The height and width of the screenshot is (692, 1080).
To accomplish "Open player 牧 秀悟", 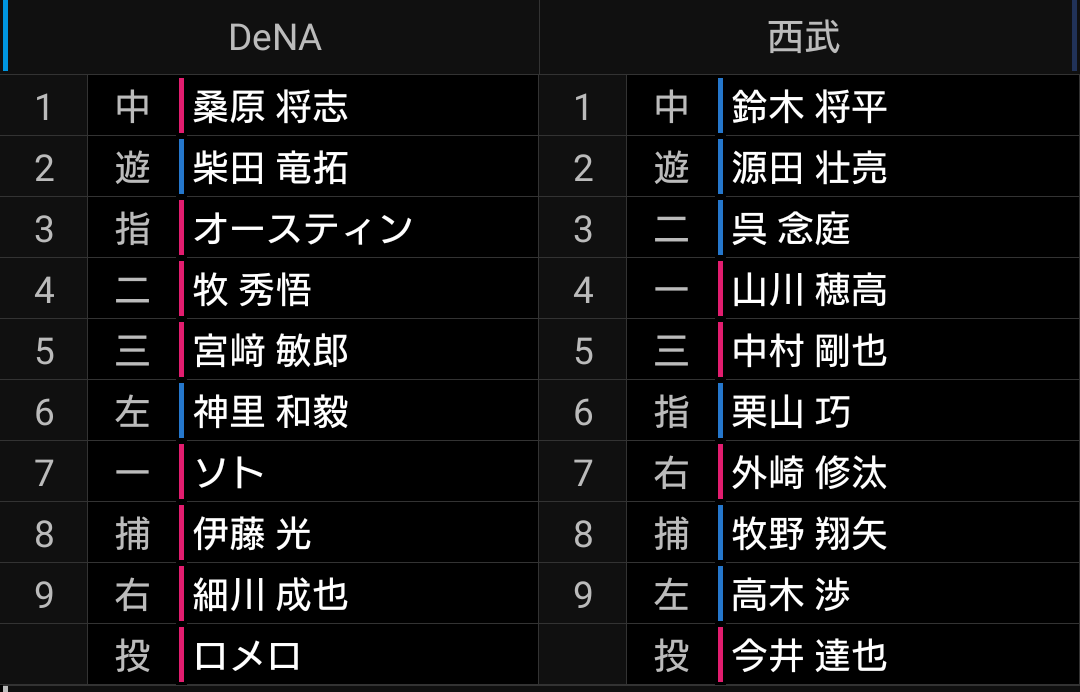I will click(252, 290).
